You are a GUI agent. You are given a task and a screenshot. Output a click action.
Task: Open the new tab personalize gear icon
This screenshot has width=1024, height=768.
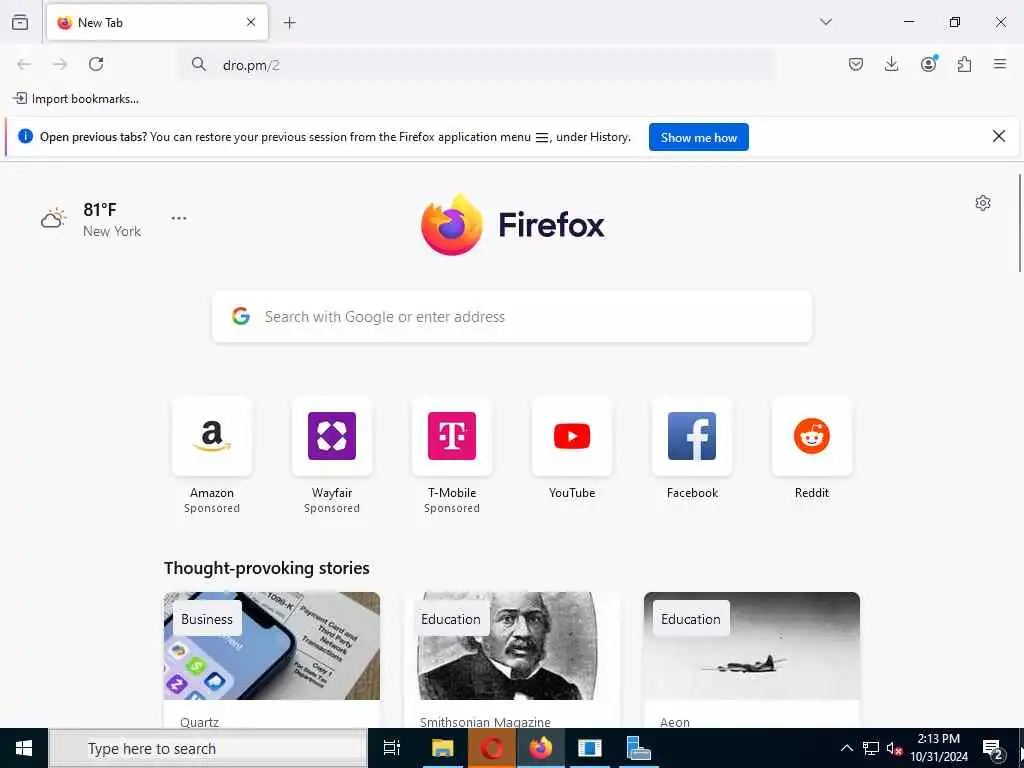coord(983,203)
